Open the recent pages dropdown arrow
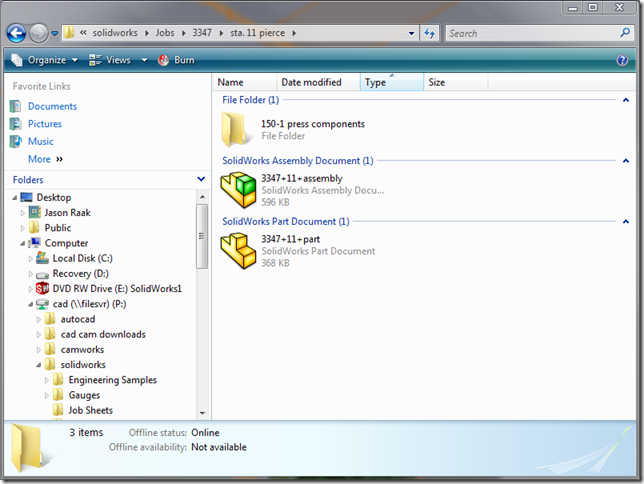Image resolution: width=644 pixels, height=484 pixels. [x=55, y=33]
